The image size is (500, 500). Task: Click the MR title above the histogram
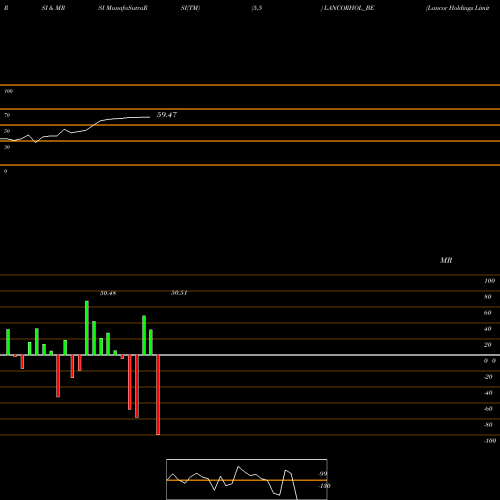coord(446,260)
